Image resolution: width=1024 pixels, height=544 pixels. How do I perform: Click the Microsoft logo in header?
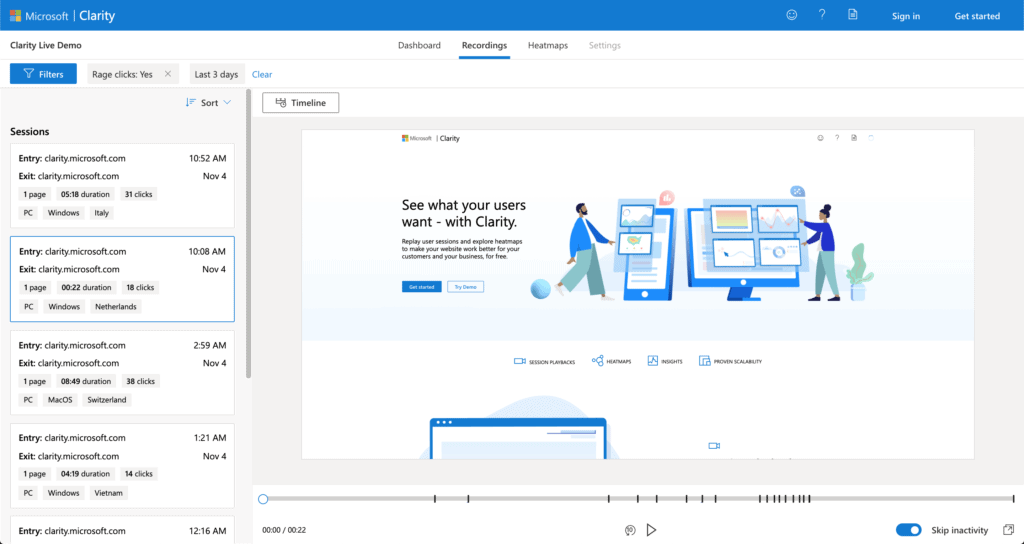click(39, 16)
